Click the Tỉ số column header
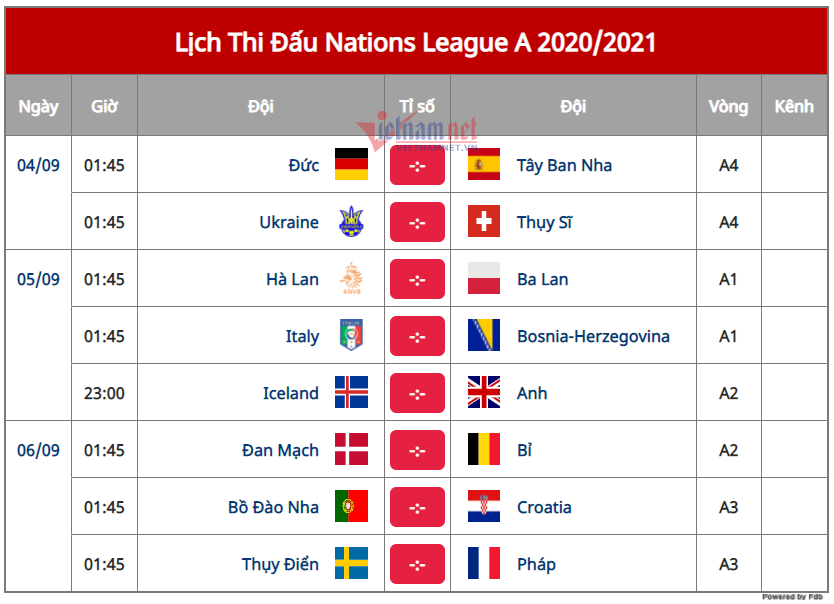 [417, 106]
